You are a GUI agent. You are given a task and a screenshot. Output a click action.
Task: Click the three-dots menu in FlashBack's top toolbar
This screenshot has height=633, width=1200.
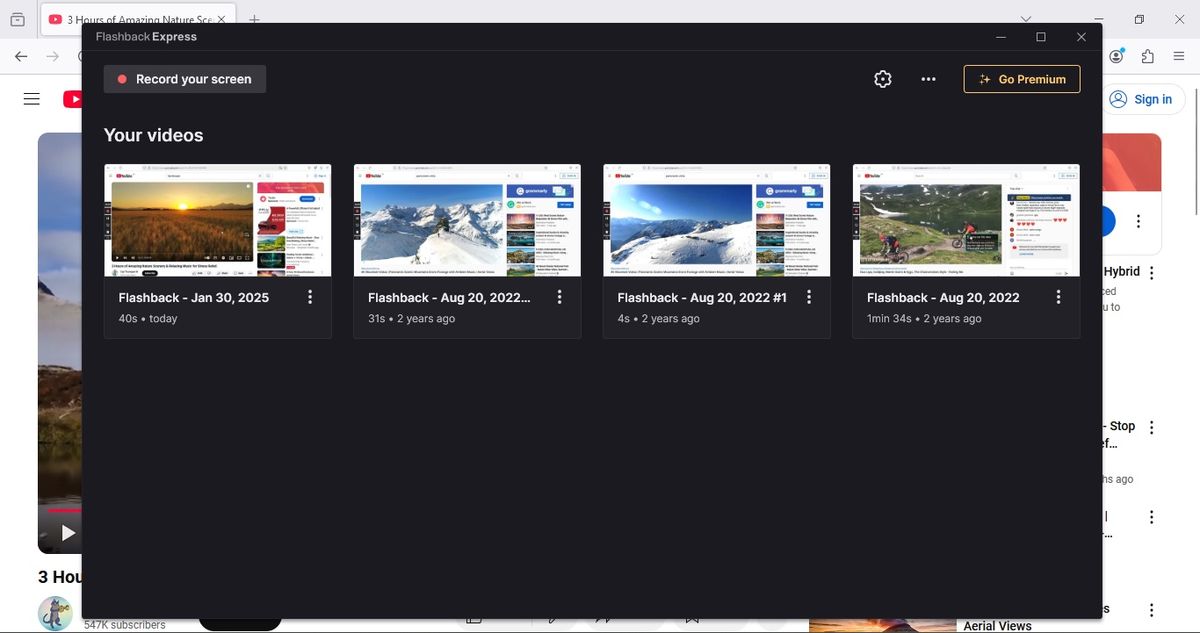tap(928, 78)
